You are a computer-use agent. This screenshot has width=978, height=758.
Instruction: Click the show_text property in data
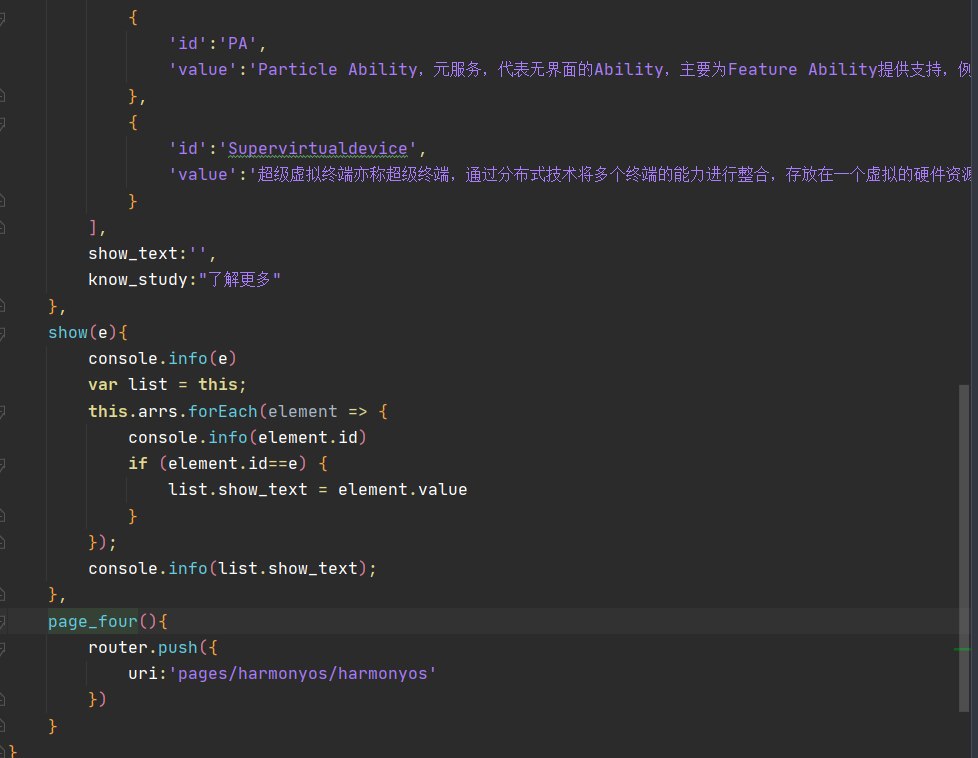[x=133, y=254]
